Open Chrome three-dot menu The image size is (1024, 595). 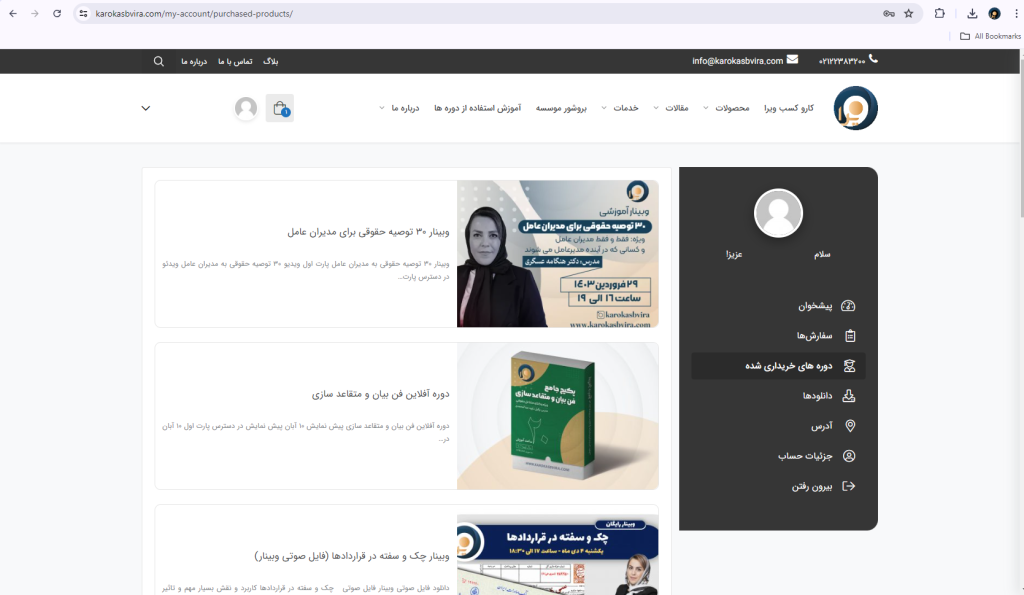[1016, 13]
